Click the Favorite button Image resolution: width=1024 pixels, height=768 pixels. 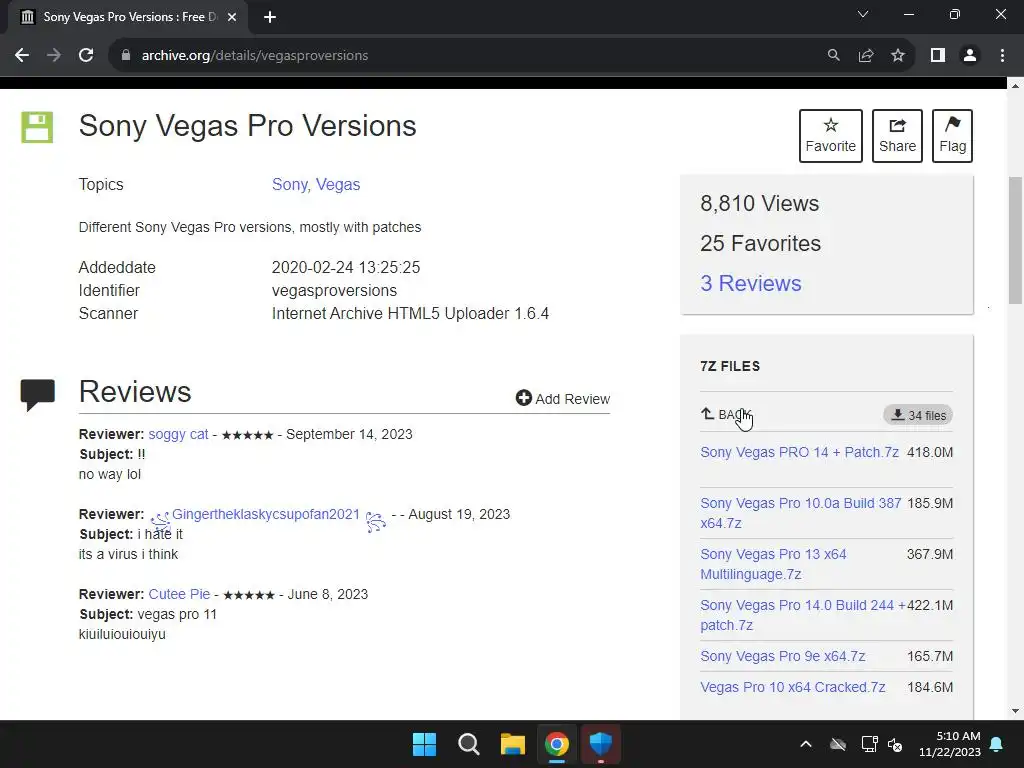[x=831, y=136]
